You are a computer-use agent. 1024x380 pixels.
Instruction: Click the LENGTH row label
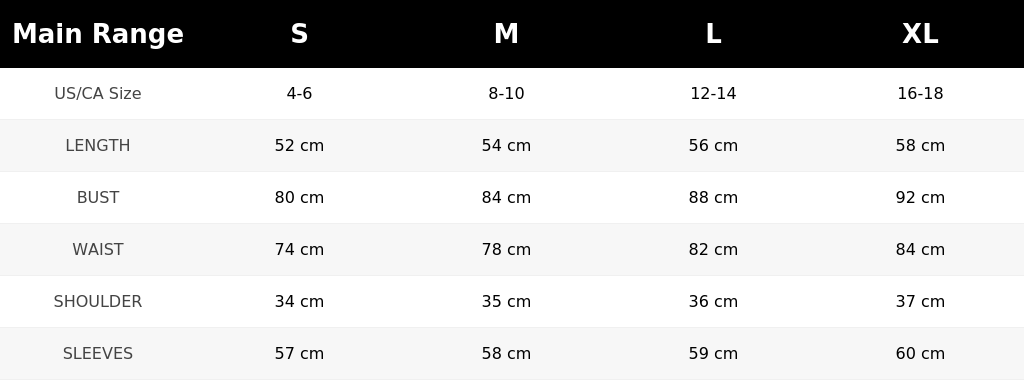[98, 146]
